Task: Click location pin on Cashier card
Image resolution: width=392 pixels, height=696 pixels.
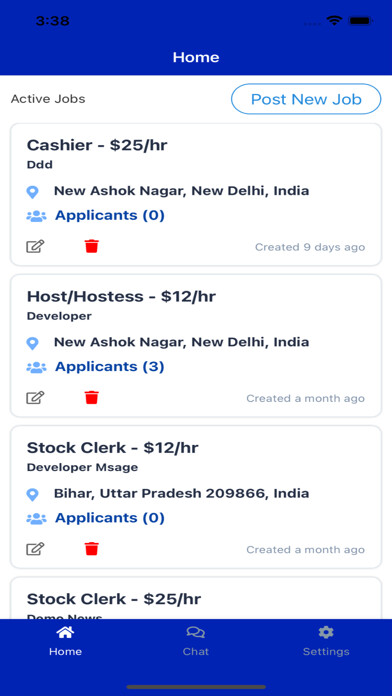Action: pyautogui.click(x=32, y=192)
